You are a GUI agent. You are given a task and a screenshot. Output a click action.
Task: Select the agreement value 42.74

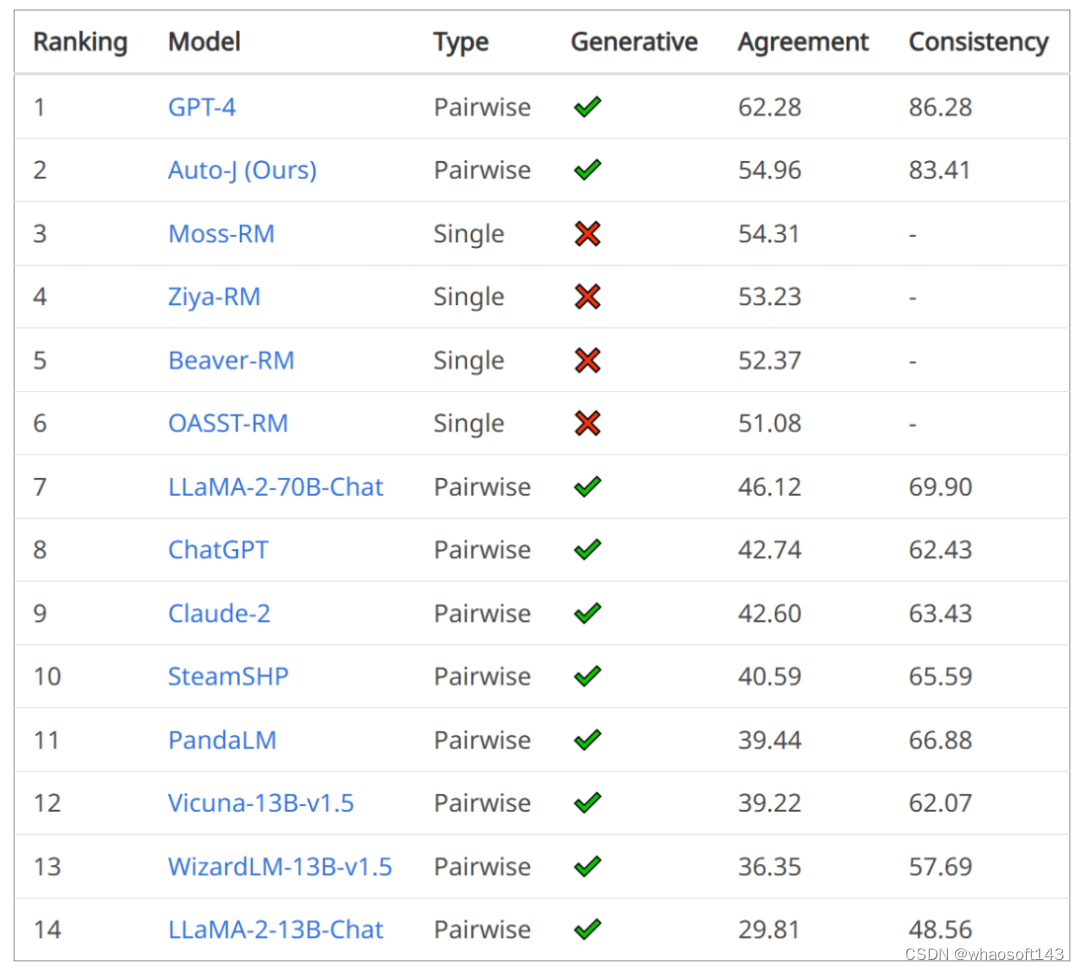769,550
